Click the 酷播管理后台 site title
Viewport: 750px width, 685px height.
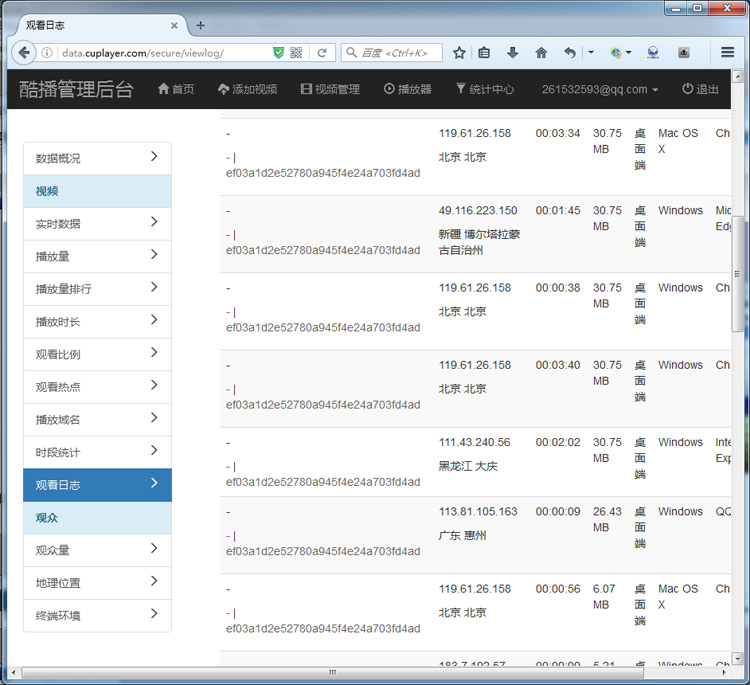click(x=76, y=89)
